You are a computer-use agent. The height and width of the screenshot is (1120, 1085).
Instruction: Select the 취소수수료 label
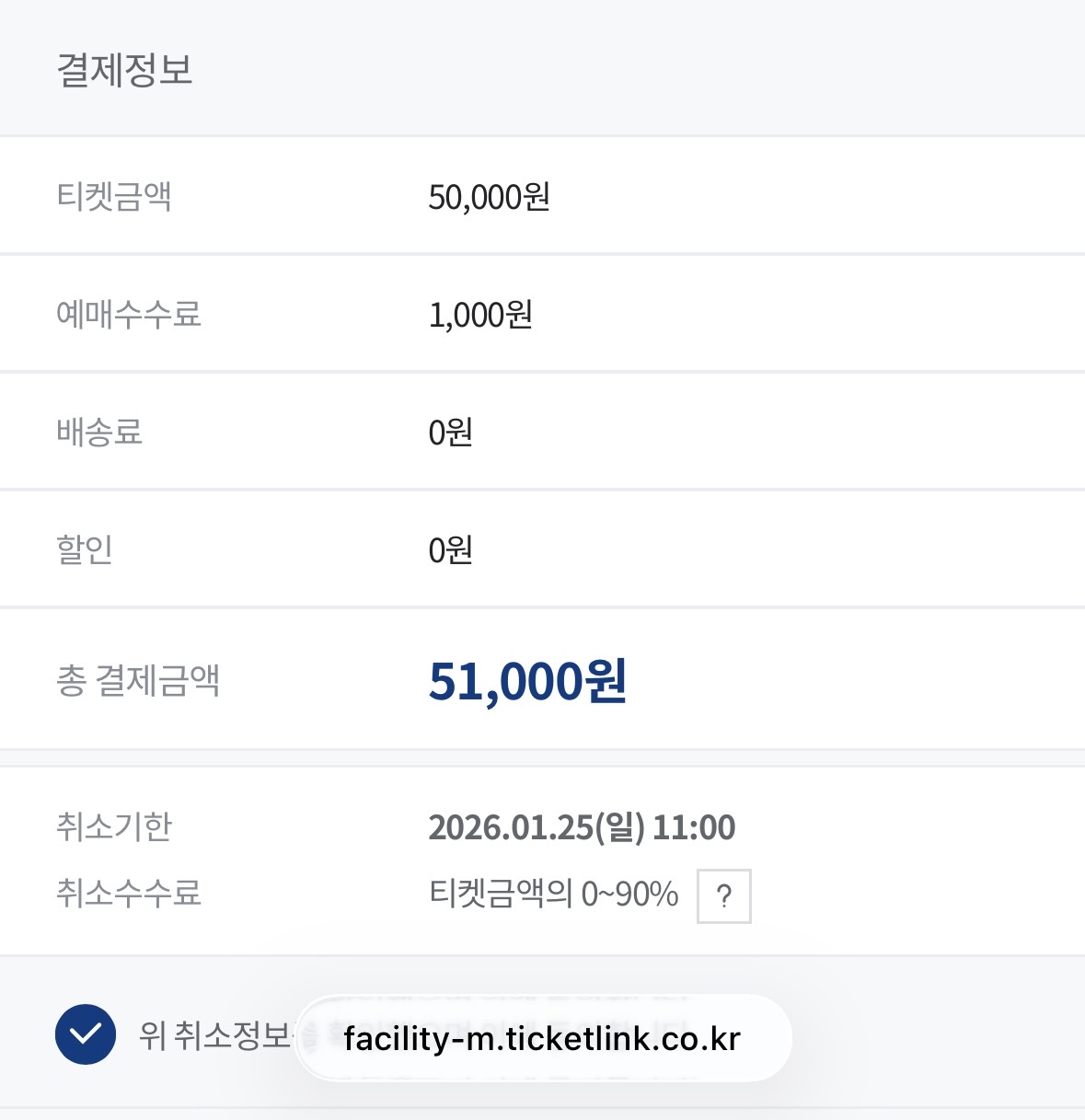point(129,893)
